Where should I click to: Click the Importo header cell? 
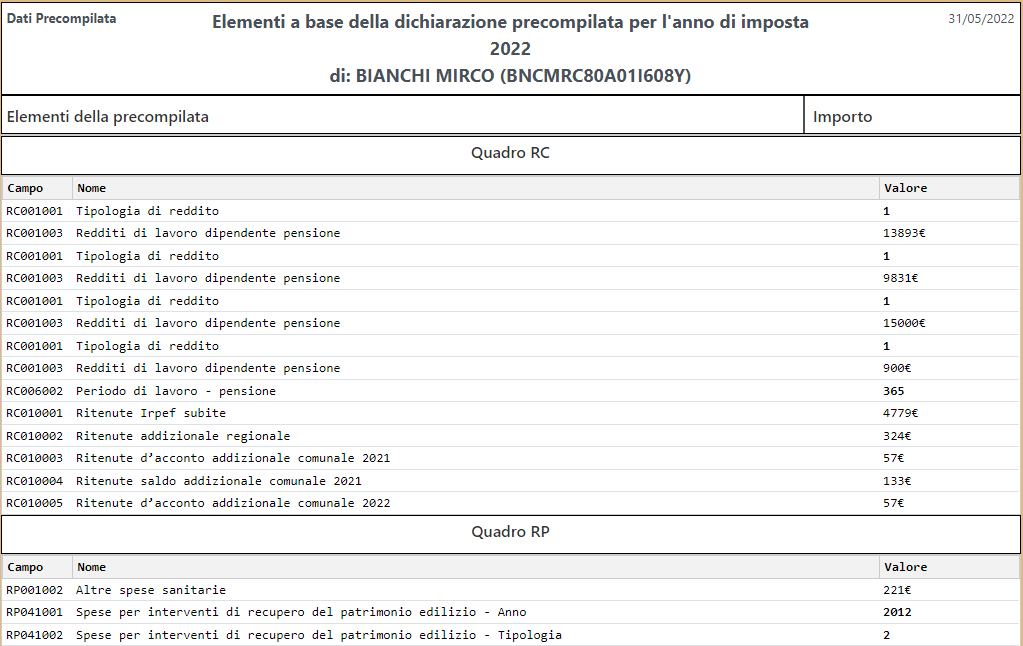click(842, 117)
